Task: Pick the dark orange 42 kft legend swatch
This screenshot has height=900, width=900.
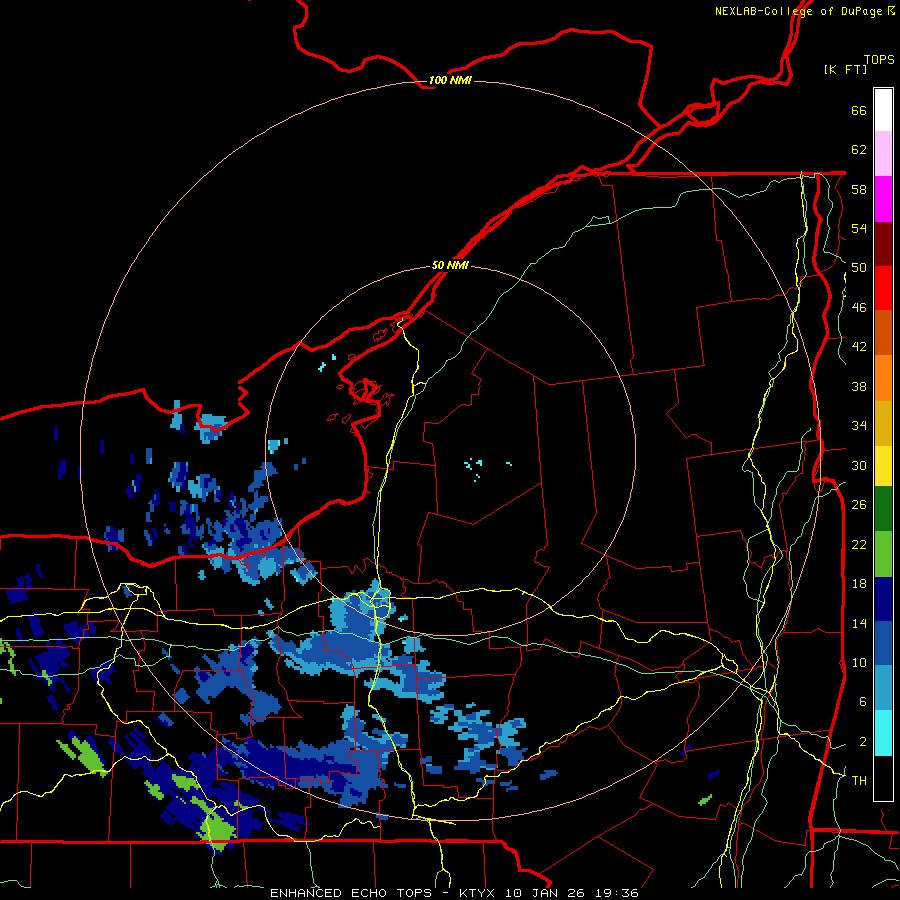Action: coord(883,333)
